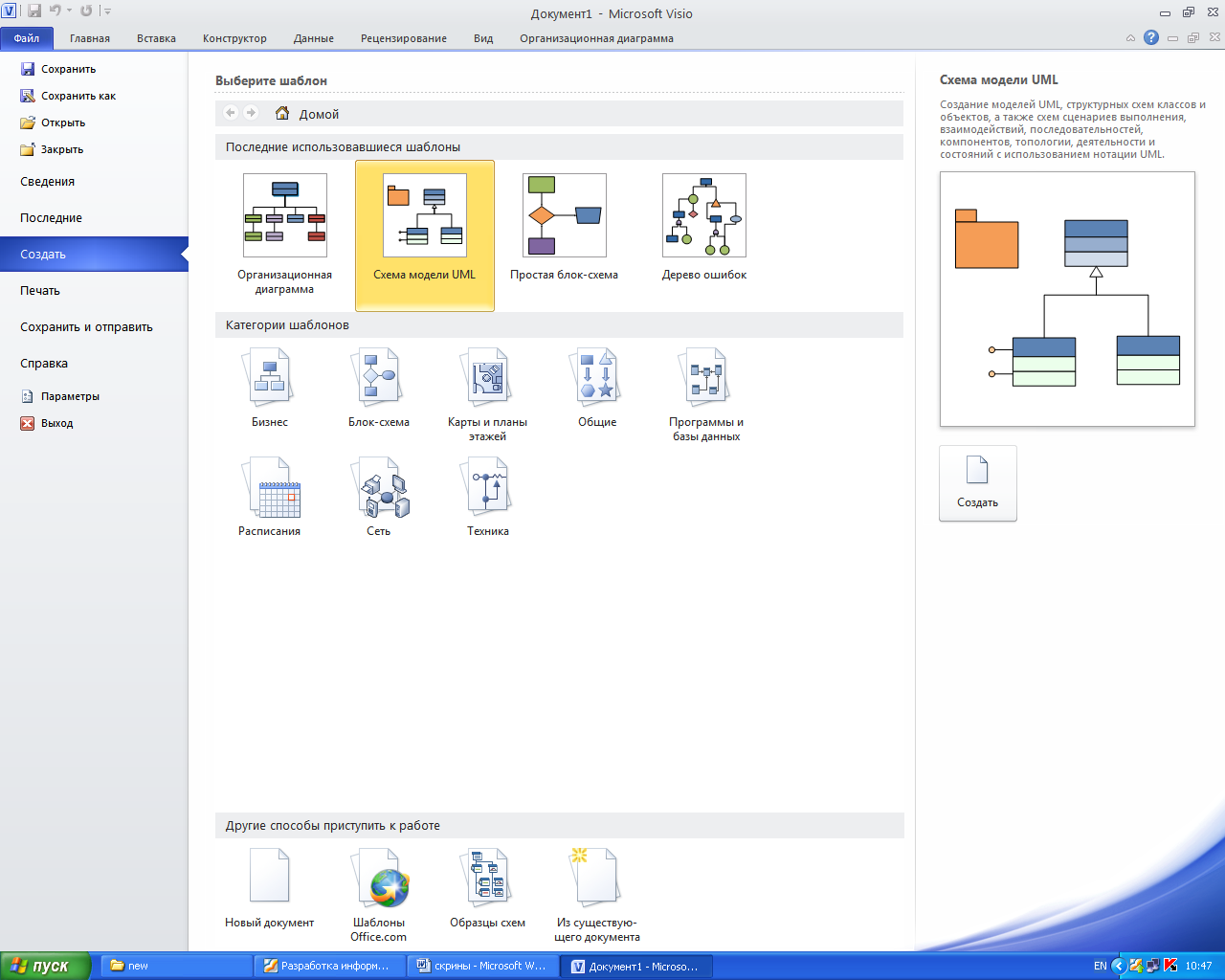Create Из существующего документа
1225x980 pixels.
(x=597, y=895)
